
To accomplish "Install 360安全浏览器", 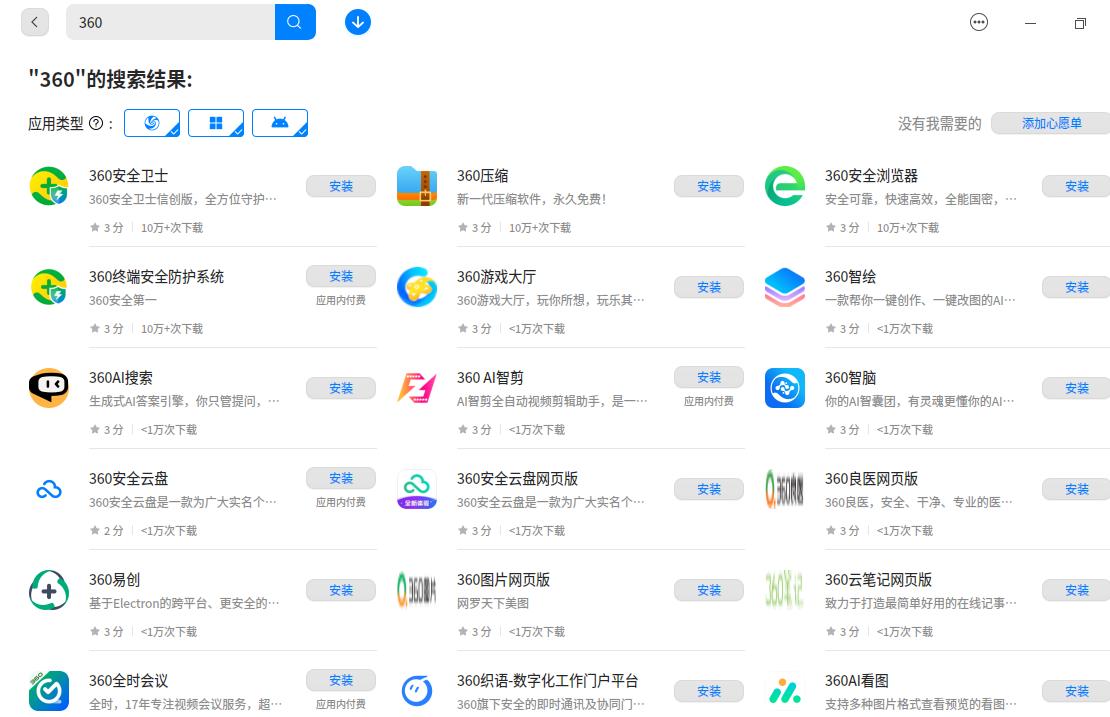I will (1076, 186).
